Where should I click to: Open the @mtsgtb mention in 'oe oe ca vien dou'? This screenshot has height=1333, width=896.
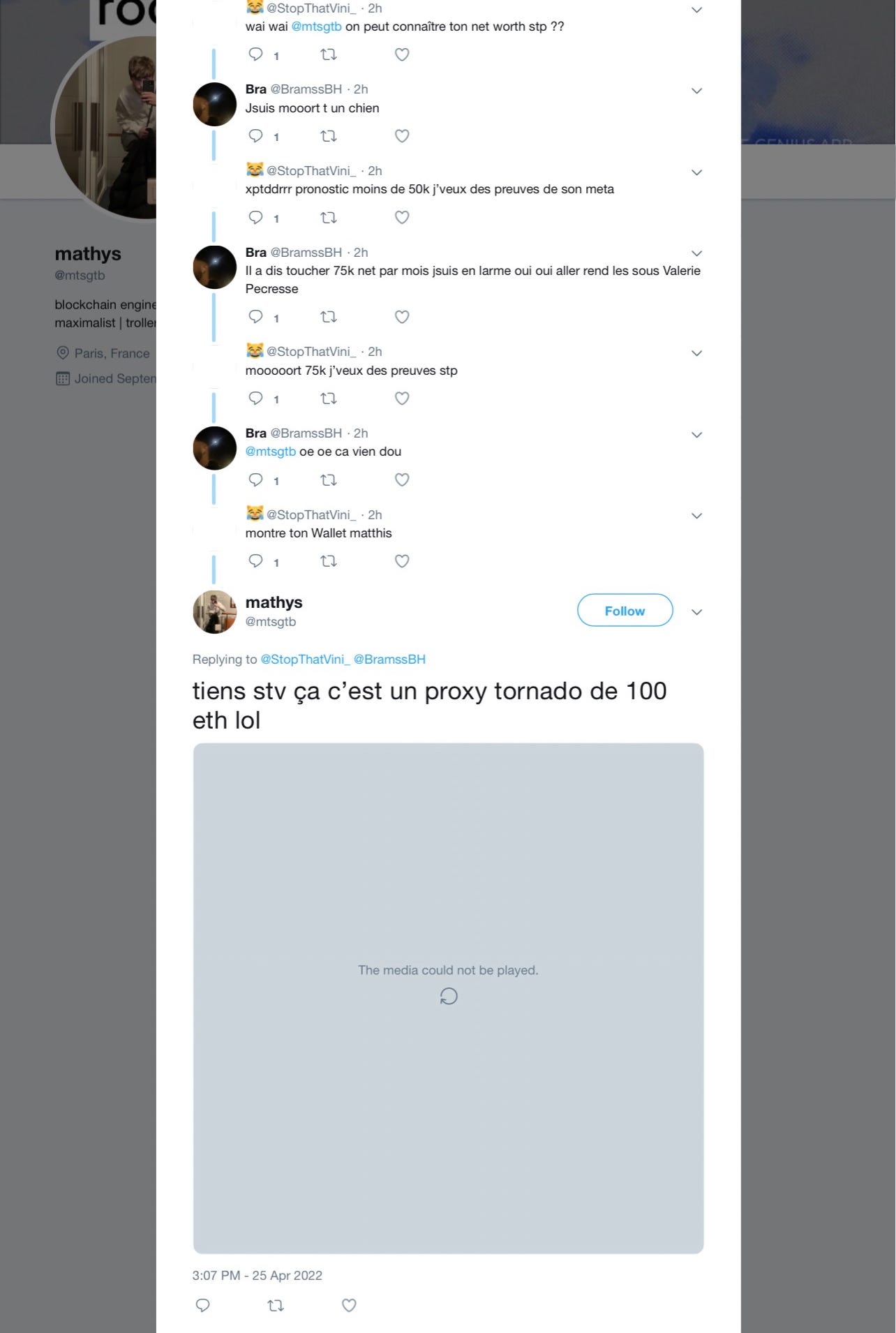(271, 452)
